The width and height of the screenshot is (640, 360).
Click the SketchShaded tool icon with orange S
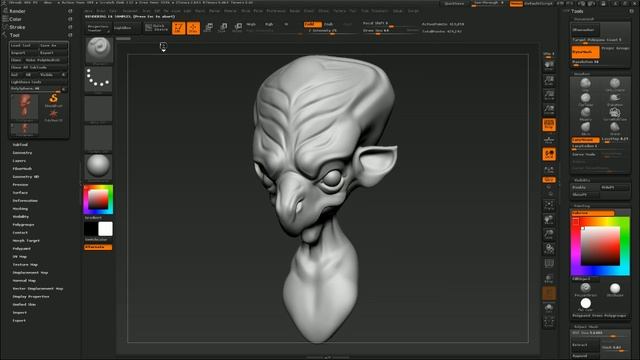click(x=53, y=100)
